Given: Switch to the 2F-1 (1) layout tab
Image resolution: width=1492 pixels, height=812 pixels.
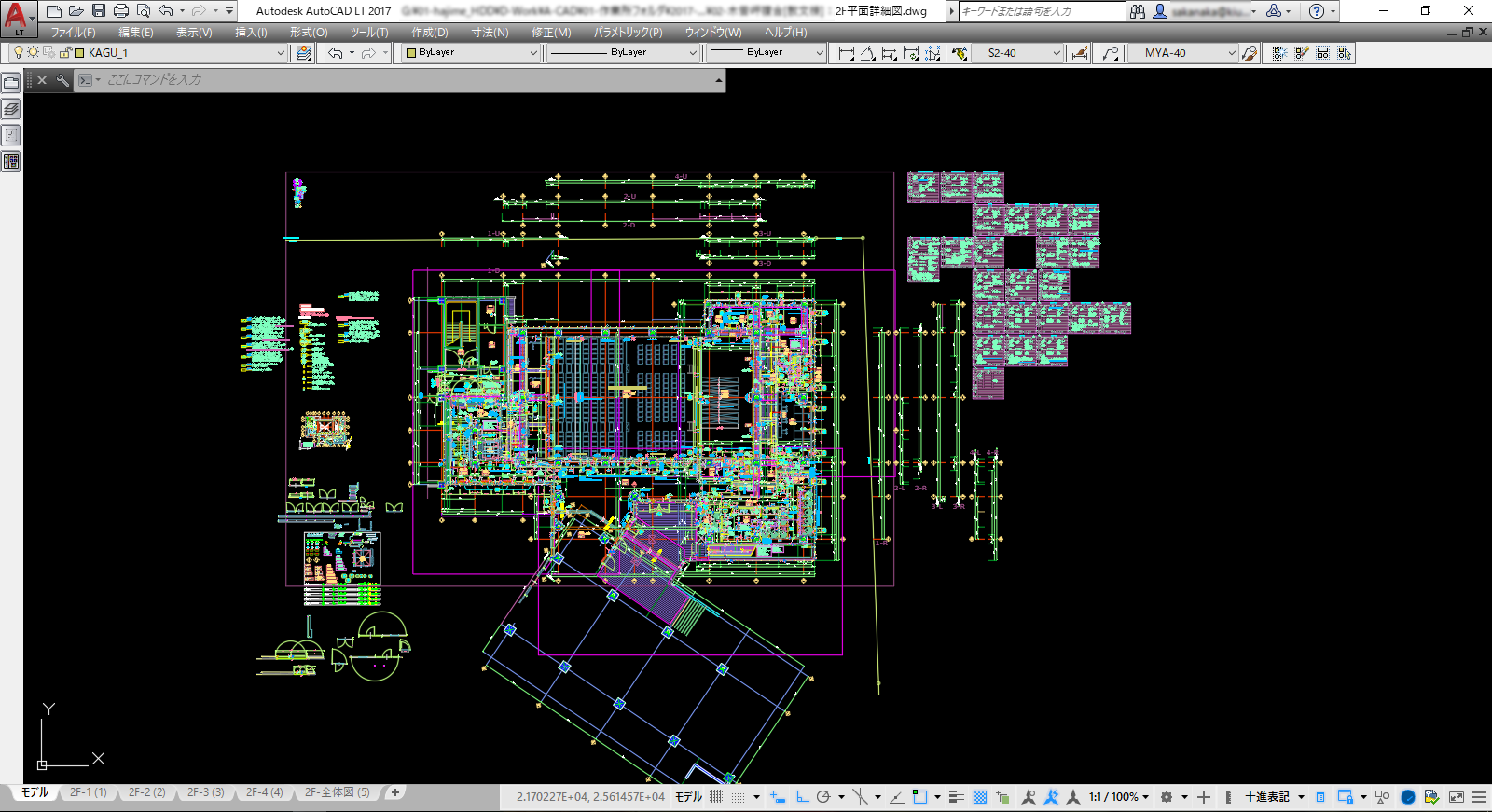Looking at the screenshot, I should 89,792.
